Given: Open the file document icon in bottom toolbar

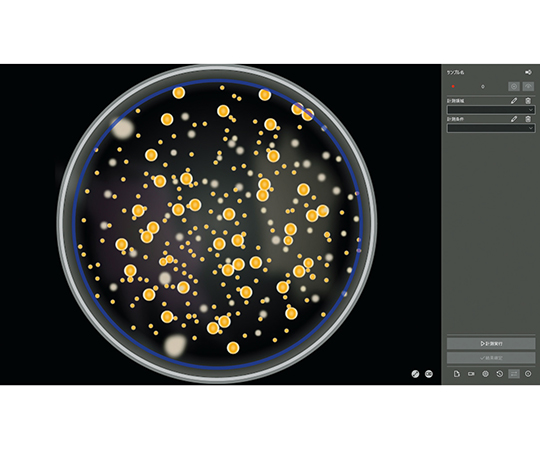Looking at the screenshot, I should click(457, 374).
